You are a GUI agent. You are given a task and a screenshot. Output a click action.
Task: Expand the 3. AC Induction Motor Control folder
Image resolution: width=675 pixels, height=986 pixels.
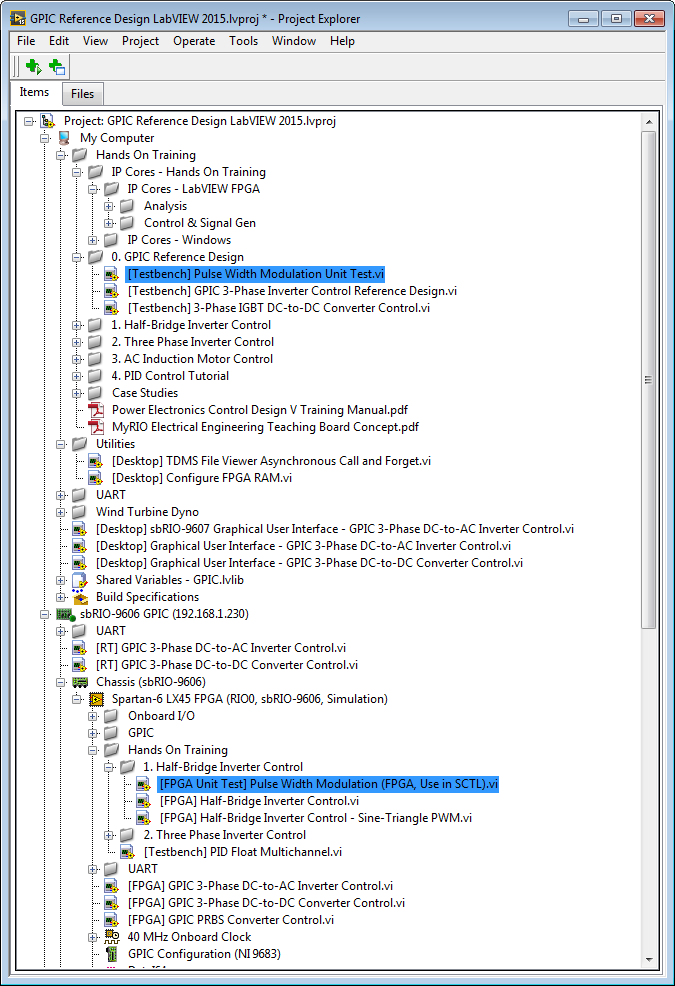(x=77, y=359)
